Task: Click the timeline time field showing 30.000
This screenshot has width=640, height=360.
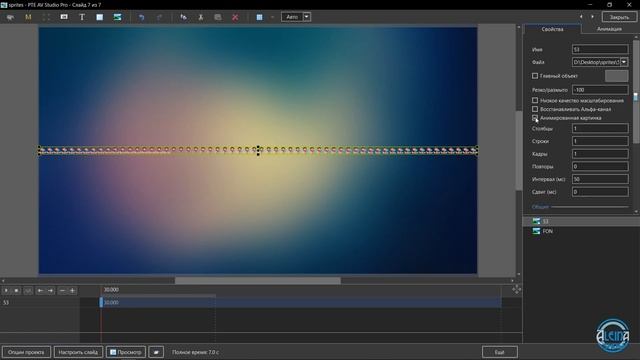Action: click(x=111, y=290)
